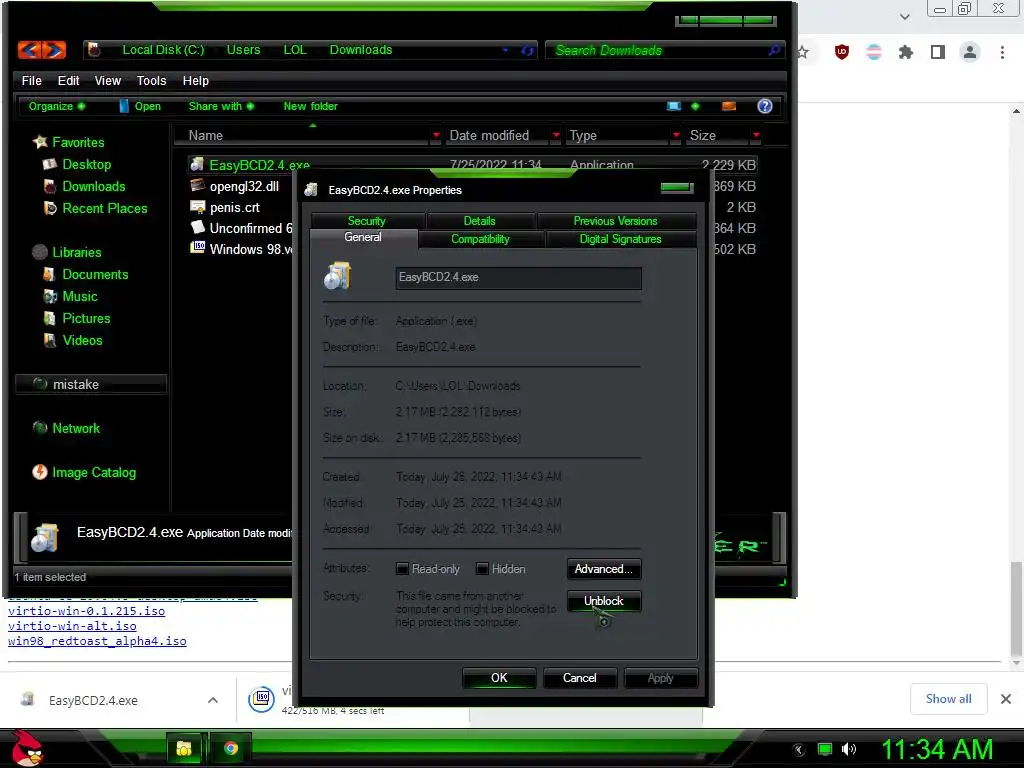Image resolution: width=1024 pixels, height=768 pixels.
Task: Select Documents under Libraries
Action: coord(95,274)
